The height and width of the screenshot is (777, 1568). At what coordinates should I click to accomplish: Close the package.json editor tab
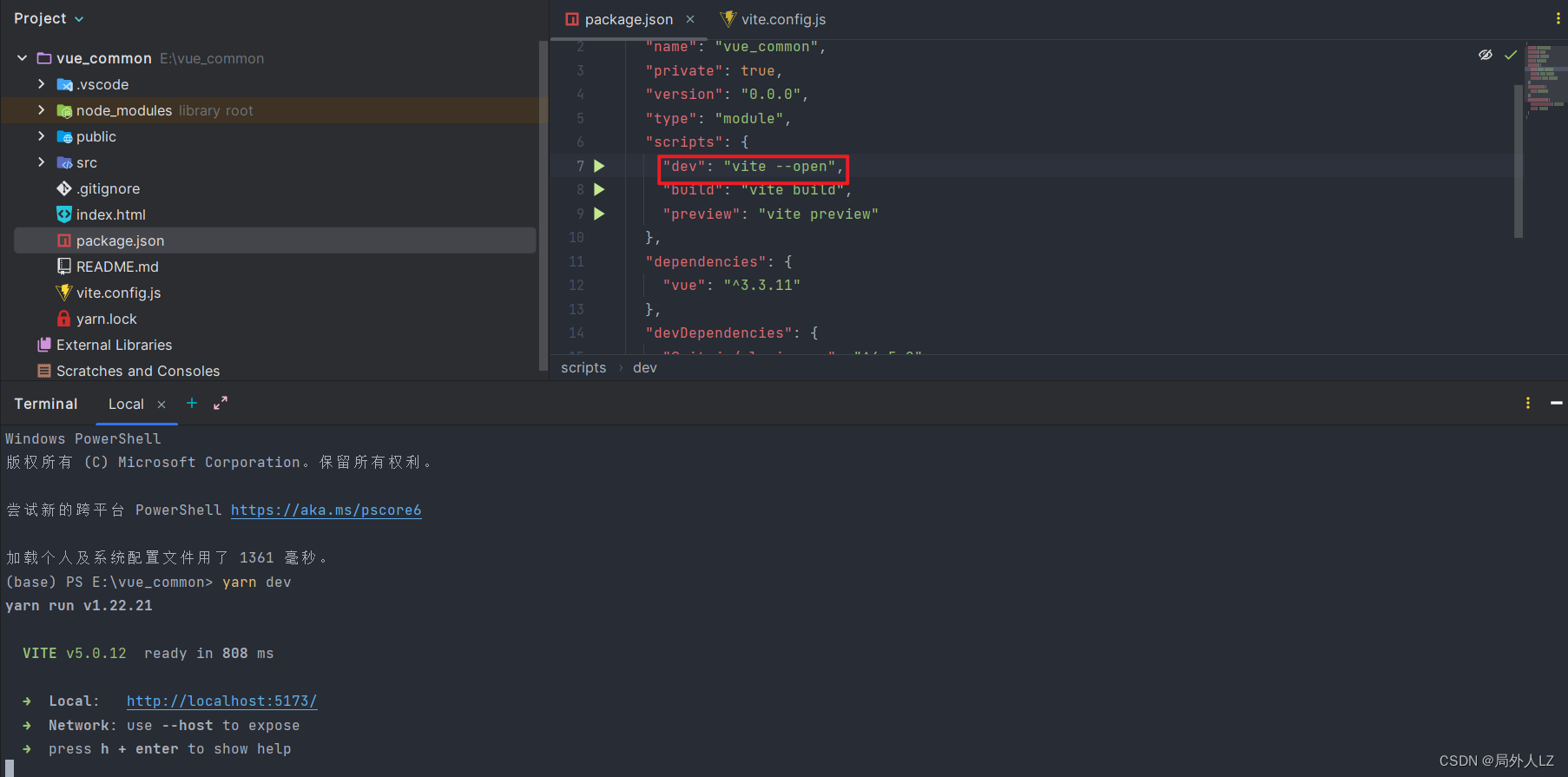(x=690, y=19)
